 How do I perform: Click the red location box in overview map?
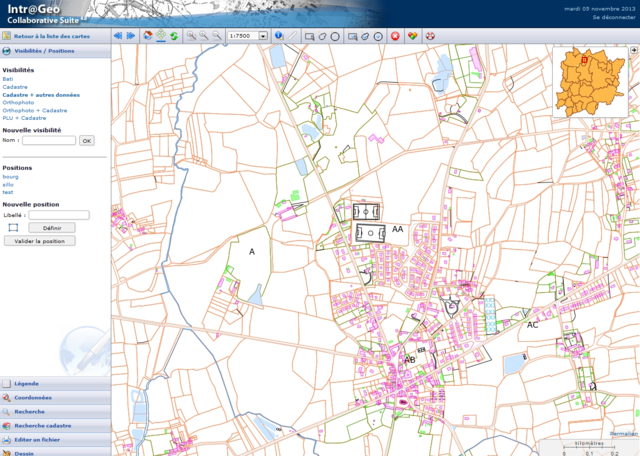pos(584,60)
